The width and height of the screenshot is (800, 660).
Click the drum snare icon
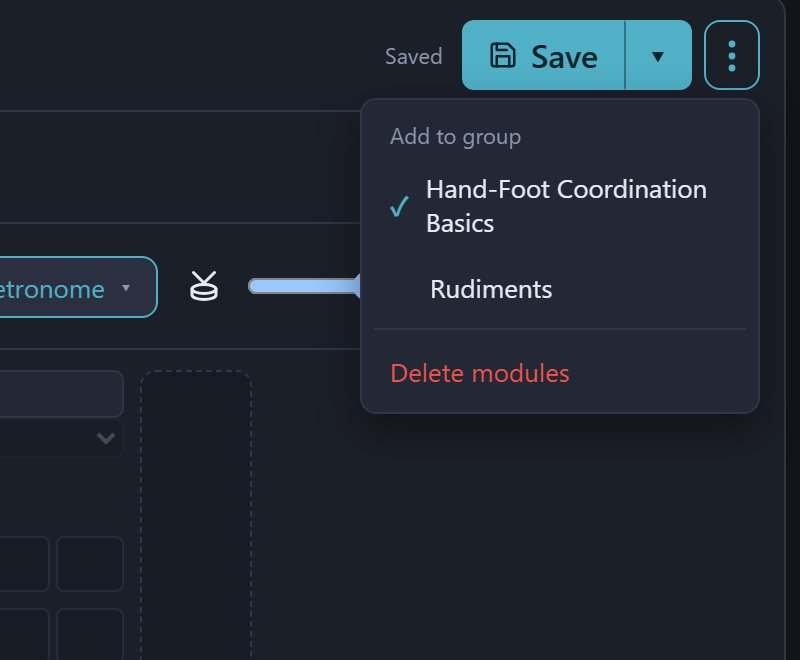coord(204,286)
